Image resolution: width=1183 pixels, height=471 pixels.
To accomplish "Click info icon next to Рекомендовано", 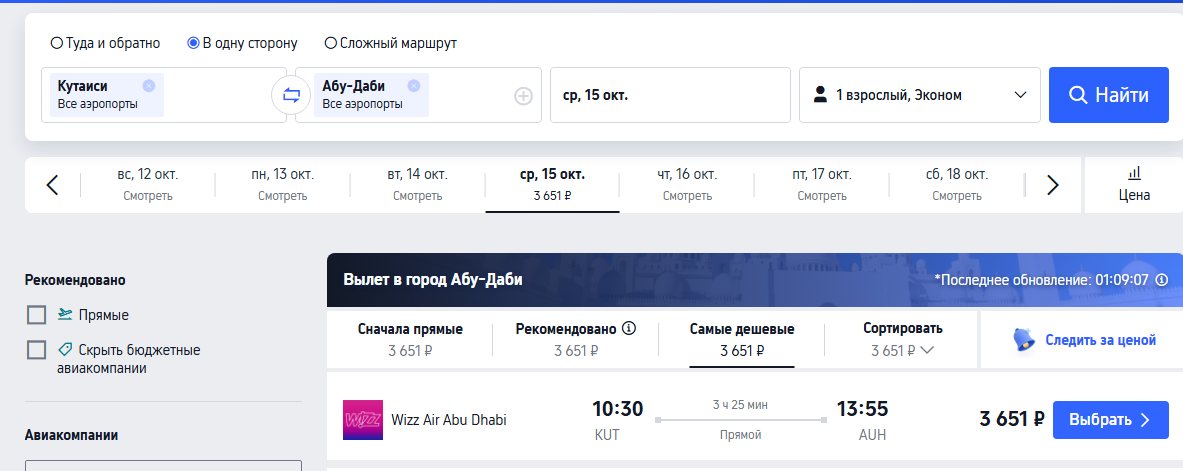I will (x=629, y=328).
